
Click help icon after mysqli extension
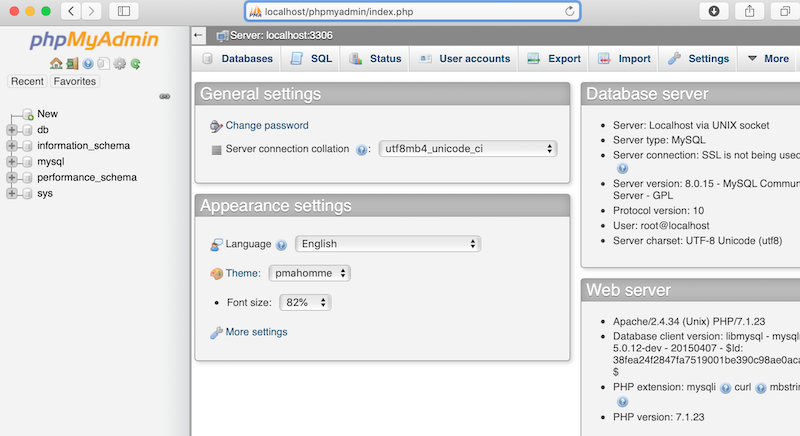tap(726, 389)
